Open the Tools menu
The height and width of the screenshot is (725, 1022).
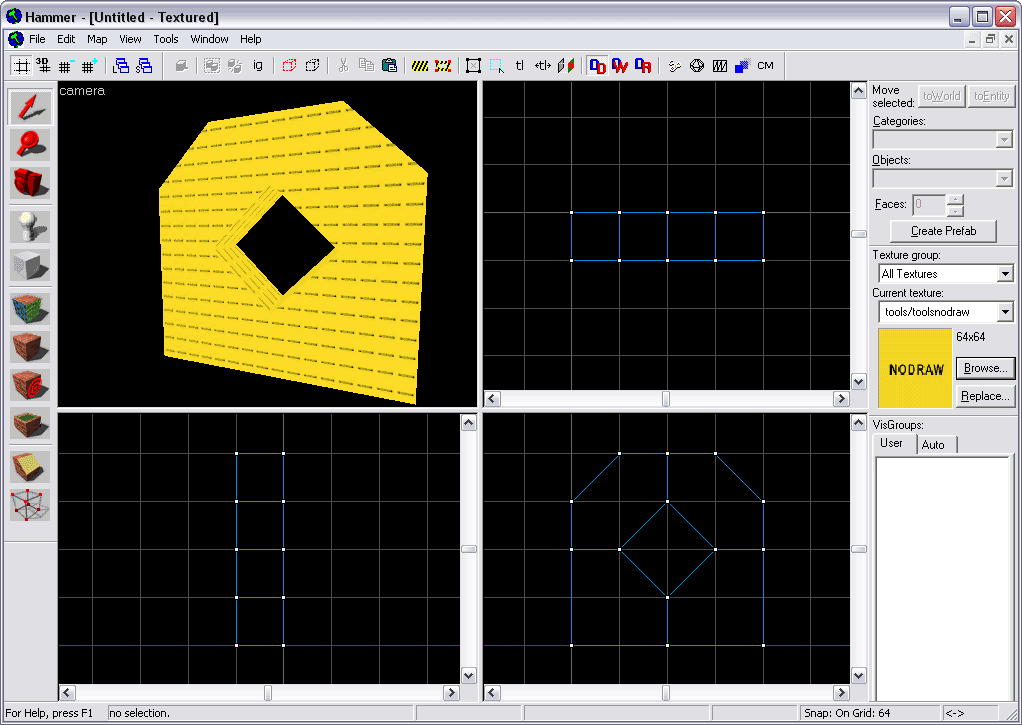click(x=166, y=39)
